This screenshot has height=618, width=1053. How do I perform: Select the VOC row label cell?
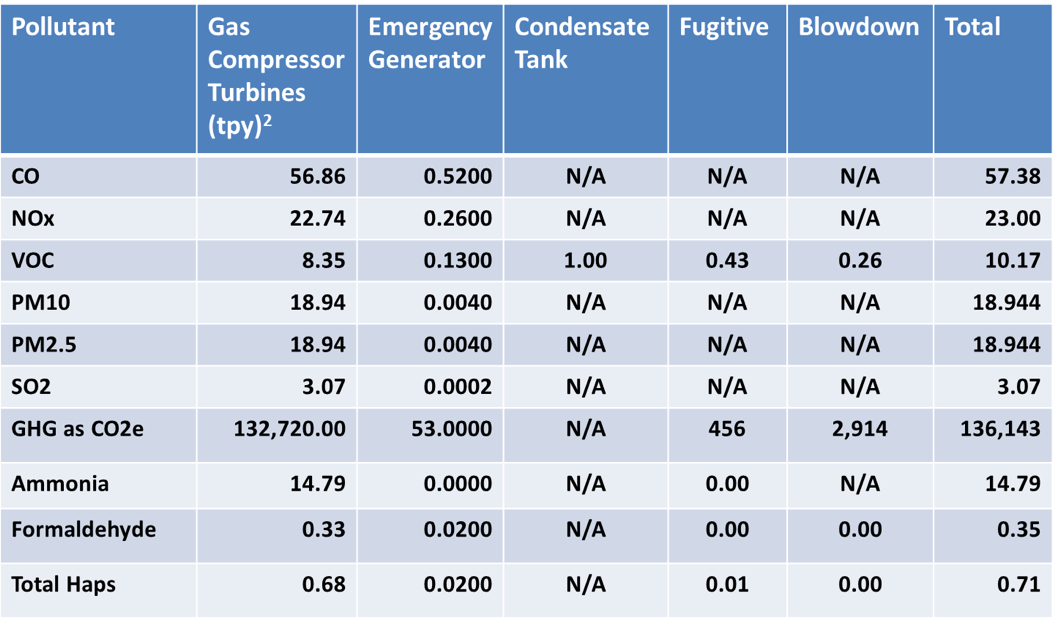(x=33, y=260)
